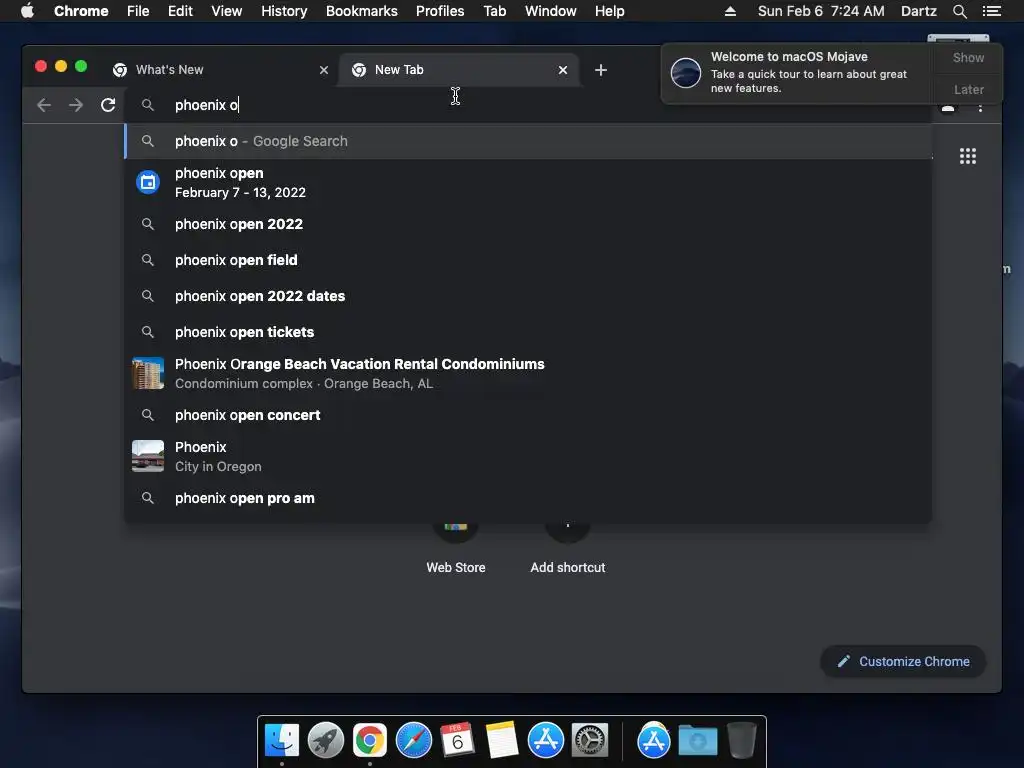Open the Downloads folder in the dock

pyautogui.click(x=697, y=741)
